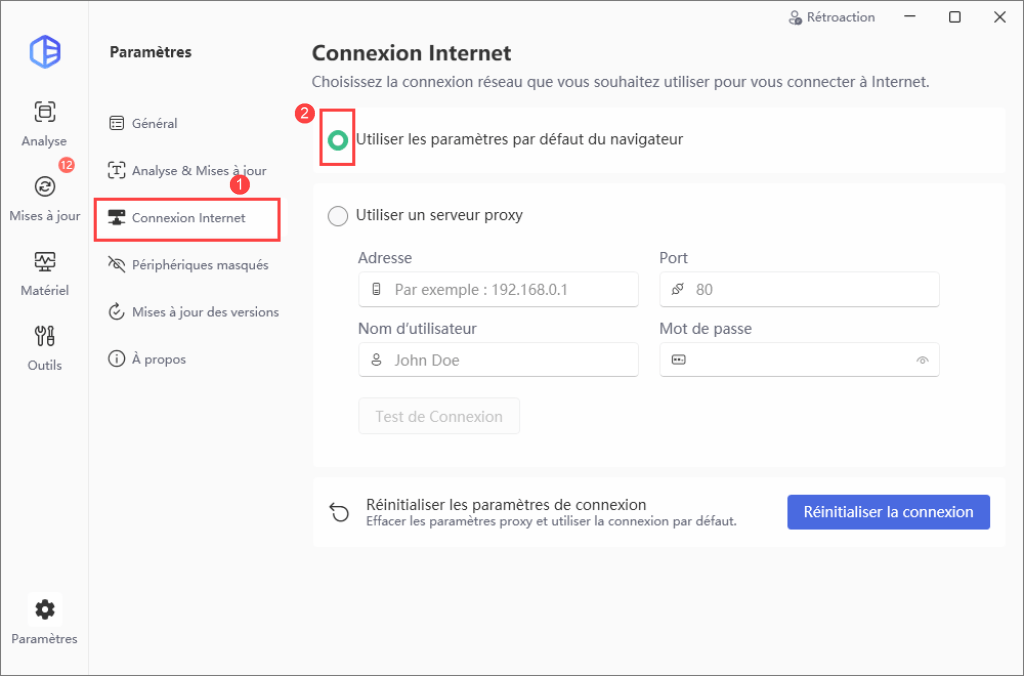
Task: Toggle password visibility eye icon
Action: point(922,360)
